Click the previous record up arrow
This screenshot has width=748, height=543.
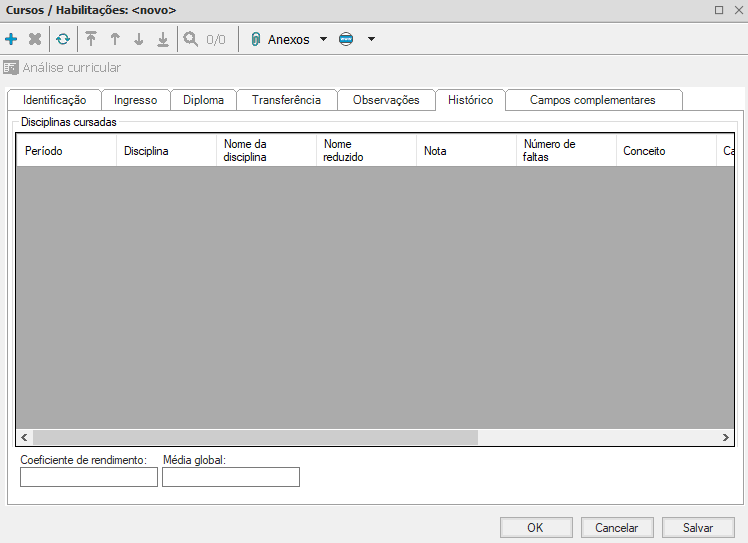[115, 40]
